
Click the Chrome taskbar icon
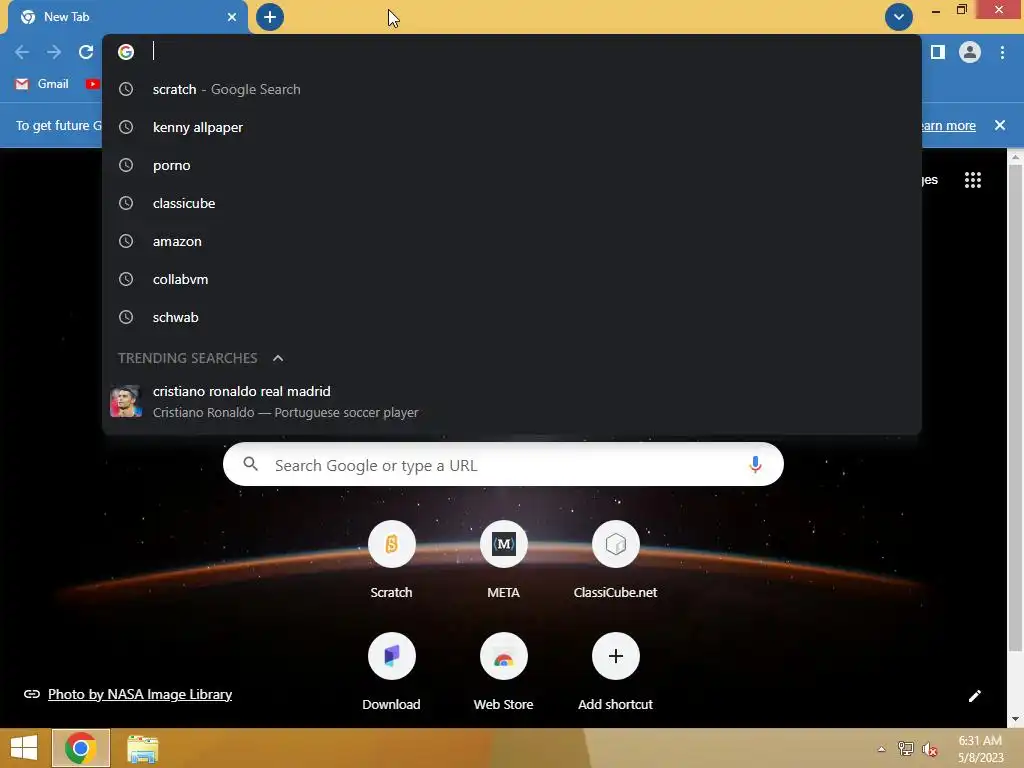[81, 748]
